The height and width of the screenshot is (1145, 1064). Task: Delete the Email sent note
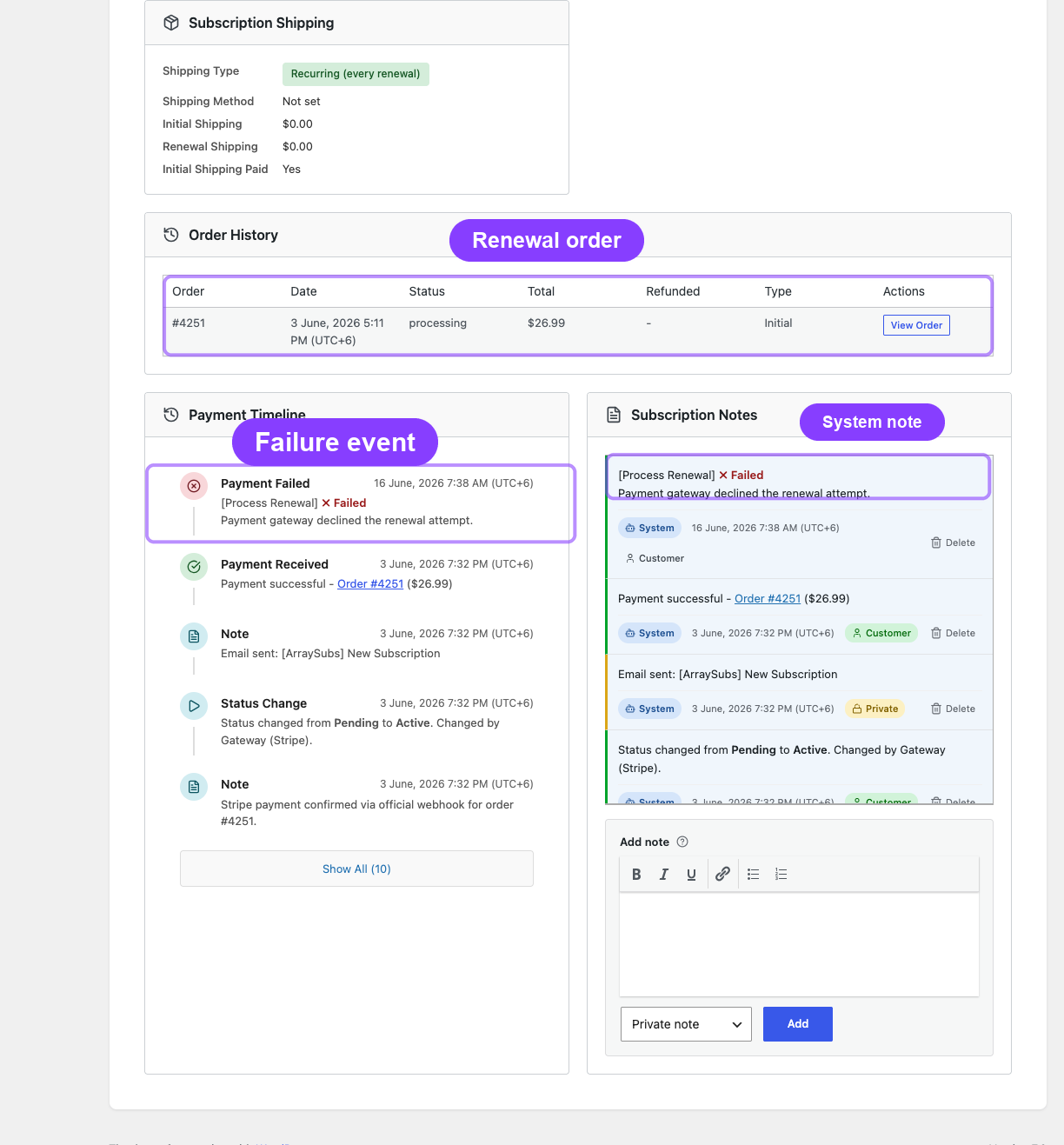(x=953, y=709)
